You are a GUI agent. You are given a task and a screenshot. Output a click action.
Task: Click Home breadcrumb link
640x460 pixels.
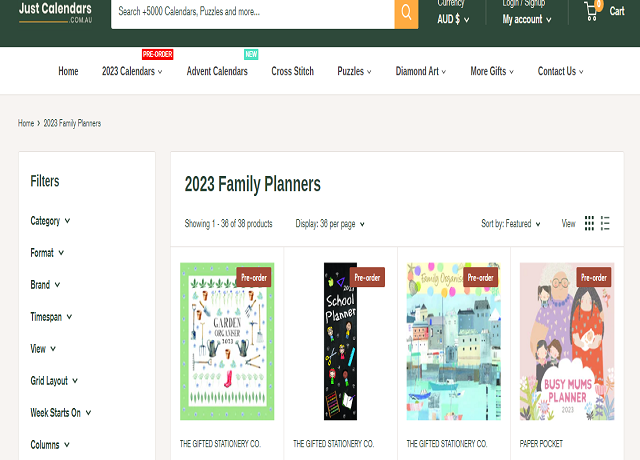coord(26,123)
